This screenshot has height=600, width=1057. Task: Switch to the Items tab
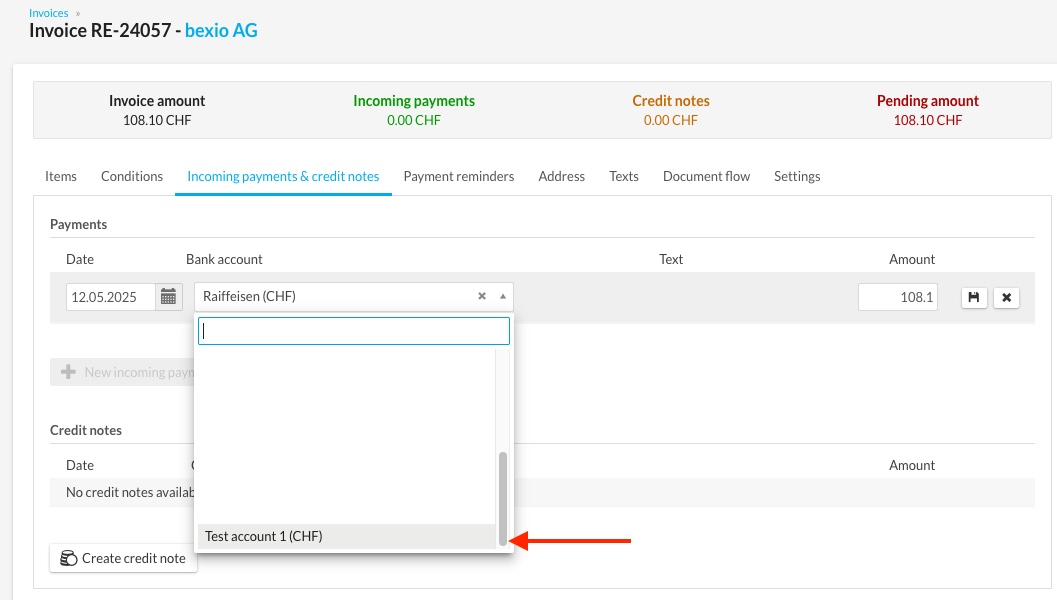[x=61, y=176]
